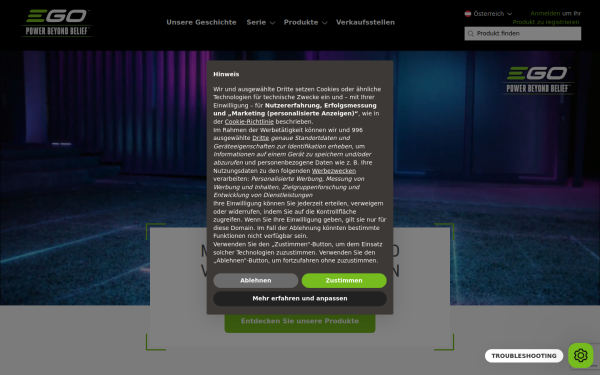Focus the Produkt finden search field
This screenshot has height=375, width=600.
tap(523, 34)
